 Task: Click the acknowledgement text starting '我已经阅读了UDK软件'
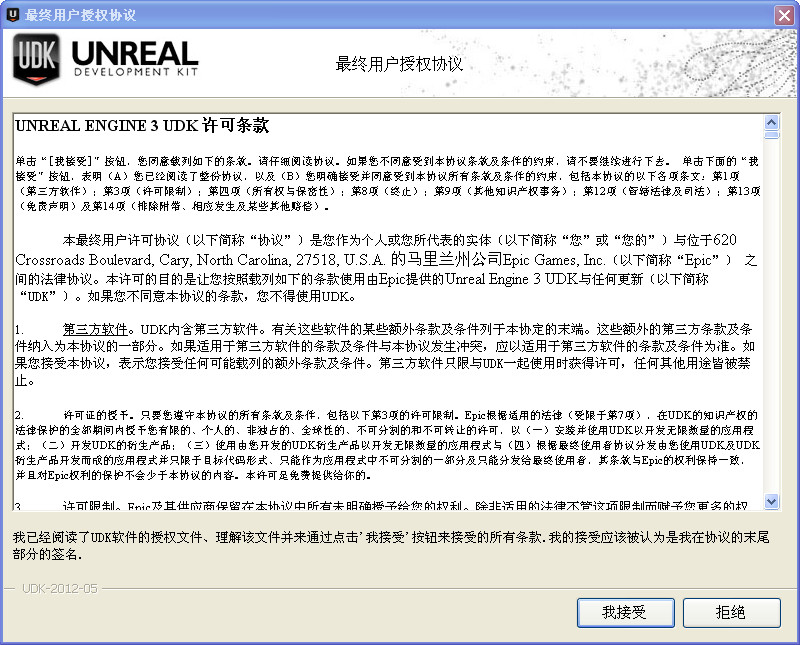click(x=391, y=545)
